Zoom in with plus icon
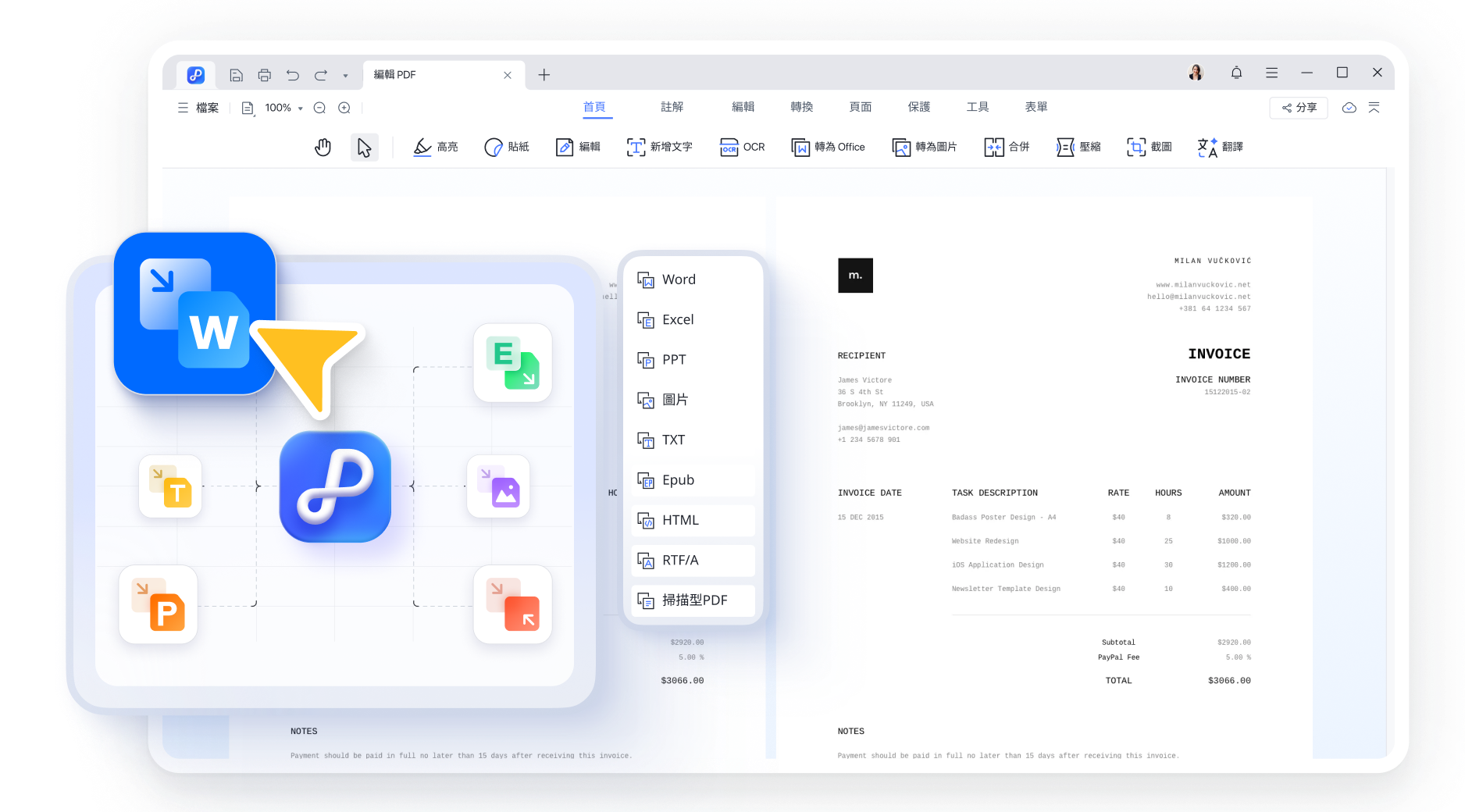The image size is (1465, 812). tap(344, 108)
